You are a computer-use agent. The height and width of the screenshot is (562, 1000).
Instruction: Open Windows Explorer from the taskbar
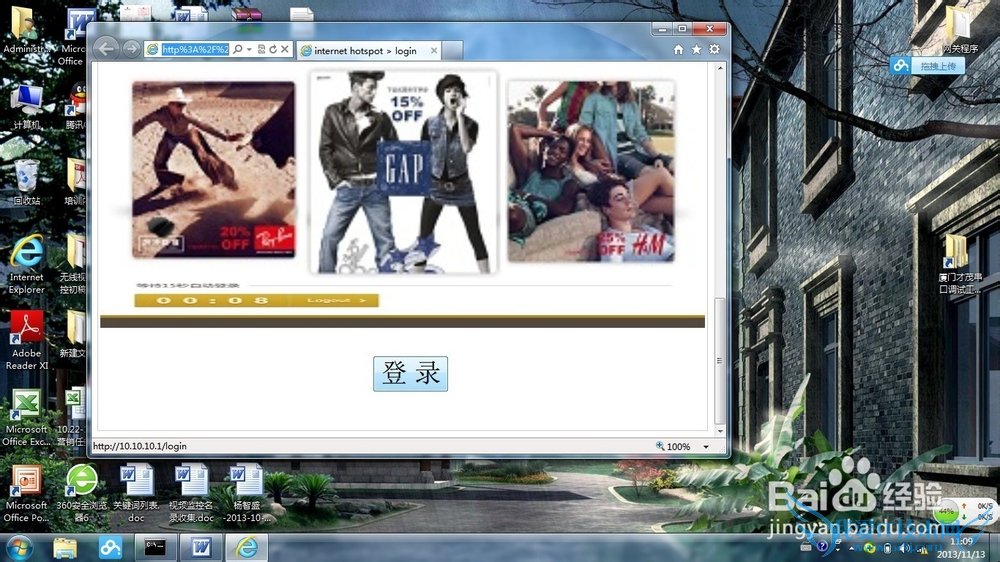(x=64, y=547)
